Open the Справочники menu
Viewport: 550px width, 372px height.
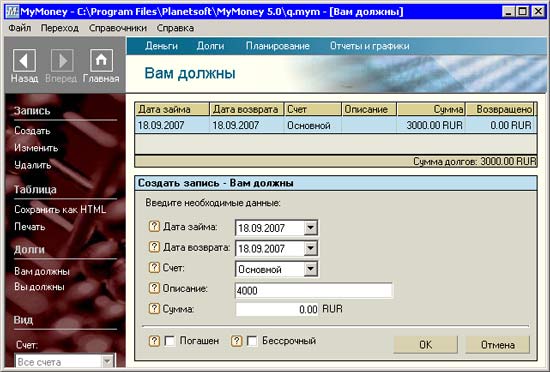tap(118, 28)
